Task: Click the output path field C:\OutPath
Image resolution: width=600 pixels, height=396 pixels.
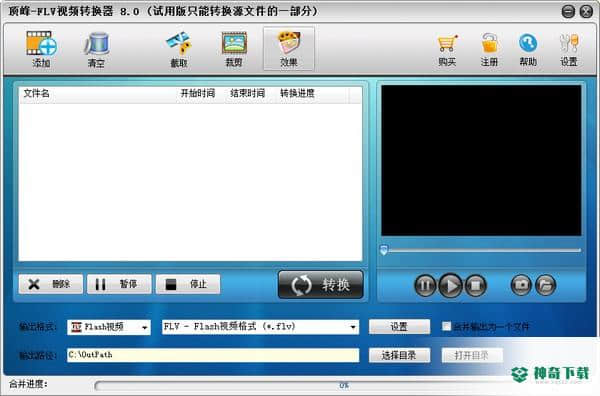Action: coord(213,355)
